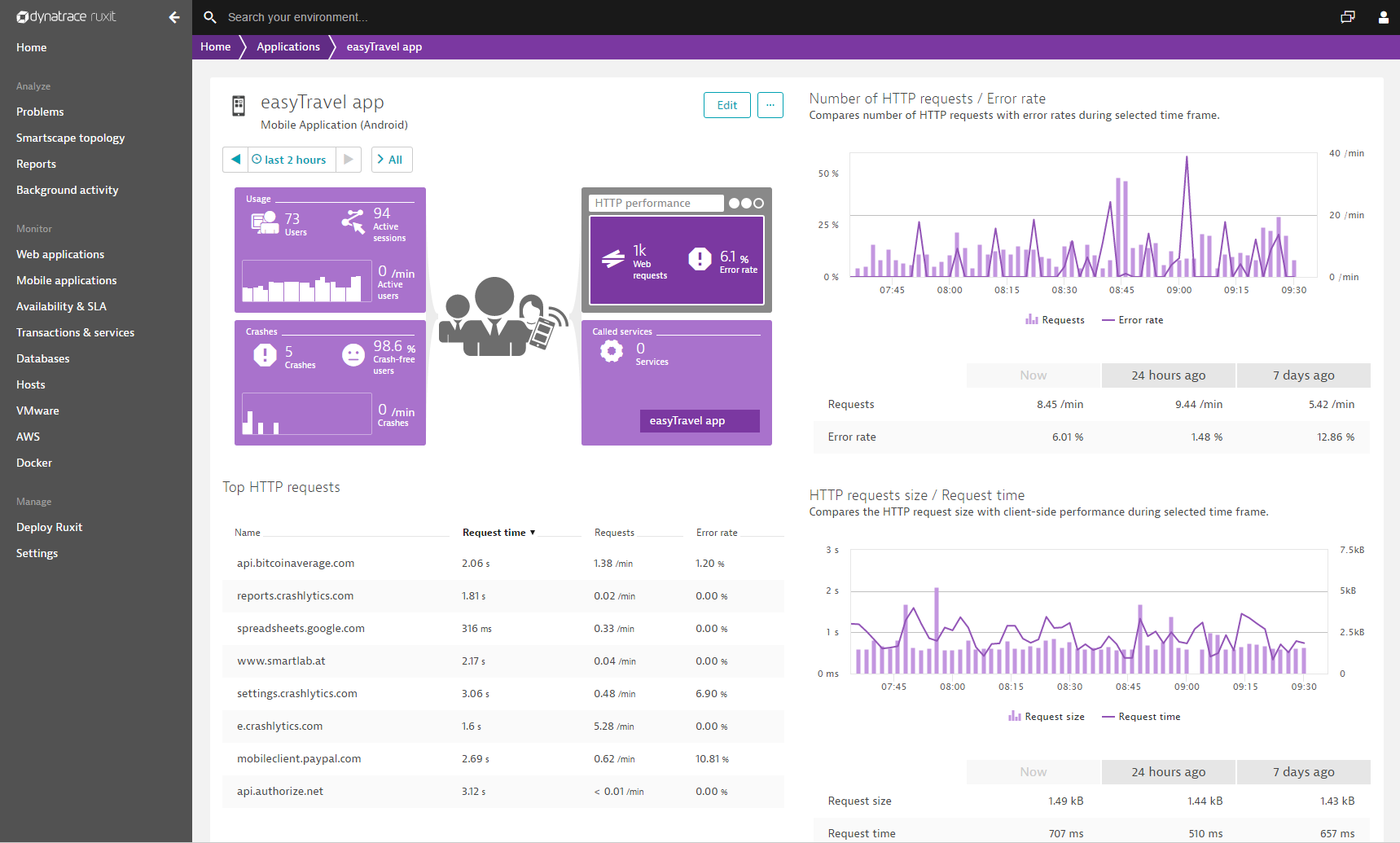1400x843 pixels.
Task: Open Transactions & services
Action: click(76, 332)
